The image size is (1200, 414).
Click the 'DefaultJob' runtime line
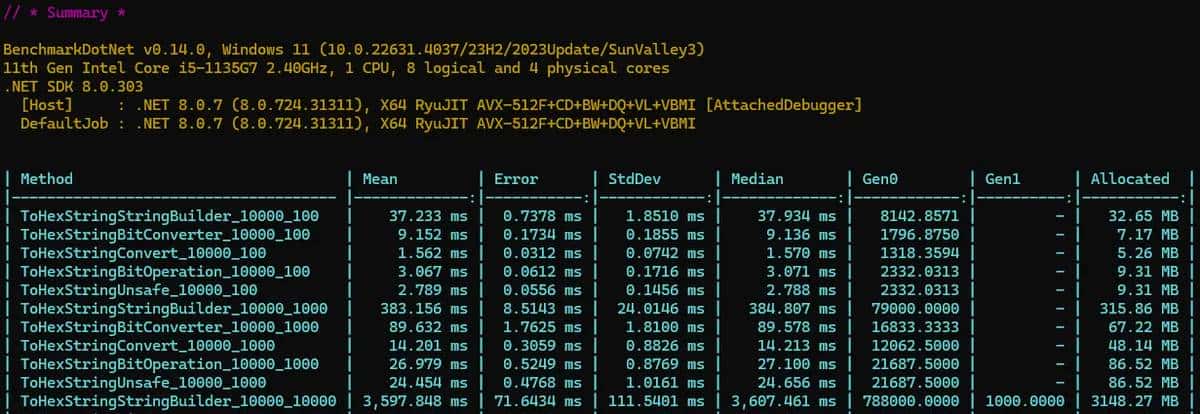pyautogui.click(x=358, y=123)
